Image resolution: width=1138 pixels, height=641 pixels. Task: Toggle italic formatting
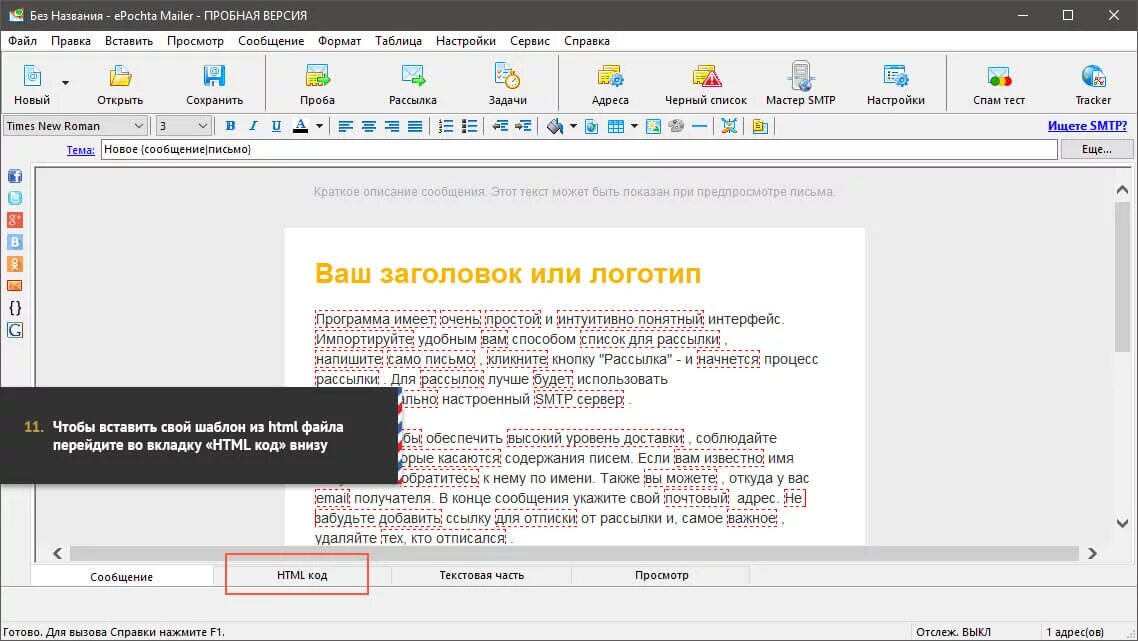253,126
